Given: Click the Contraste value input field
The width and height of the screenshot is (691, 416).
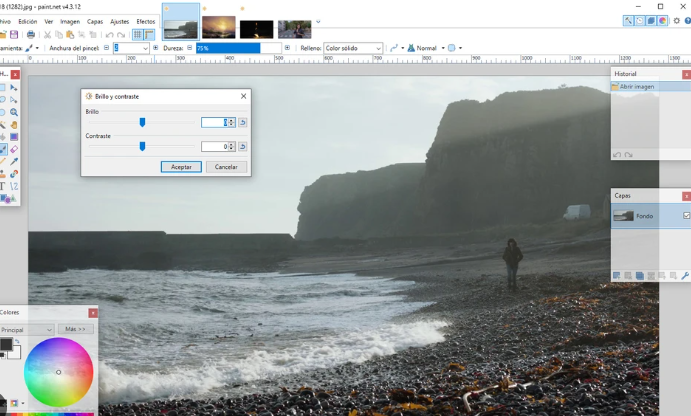Looking at the screenshot, I should [215, 146].
